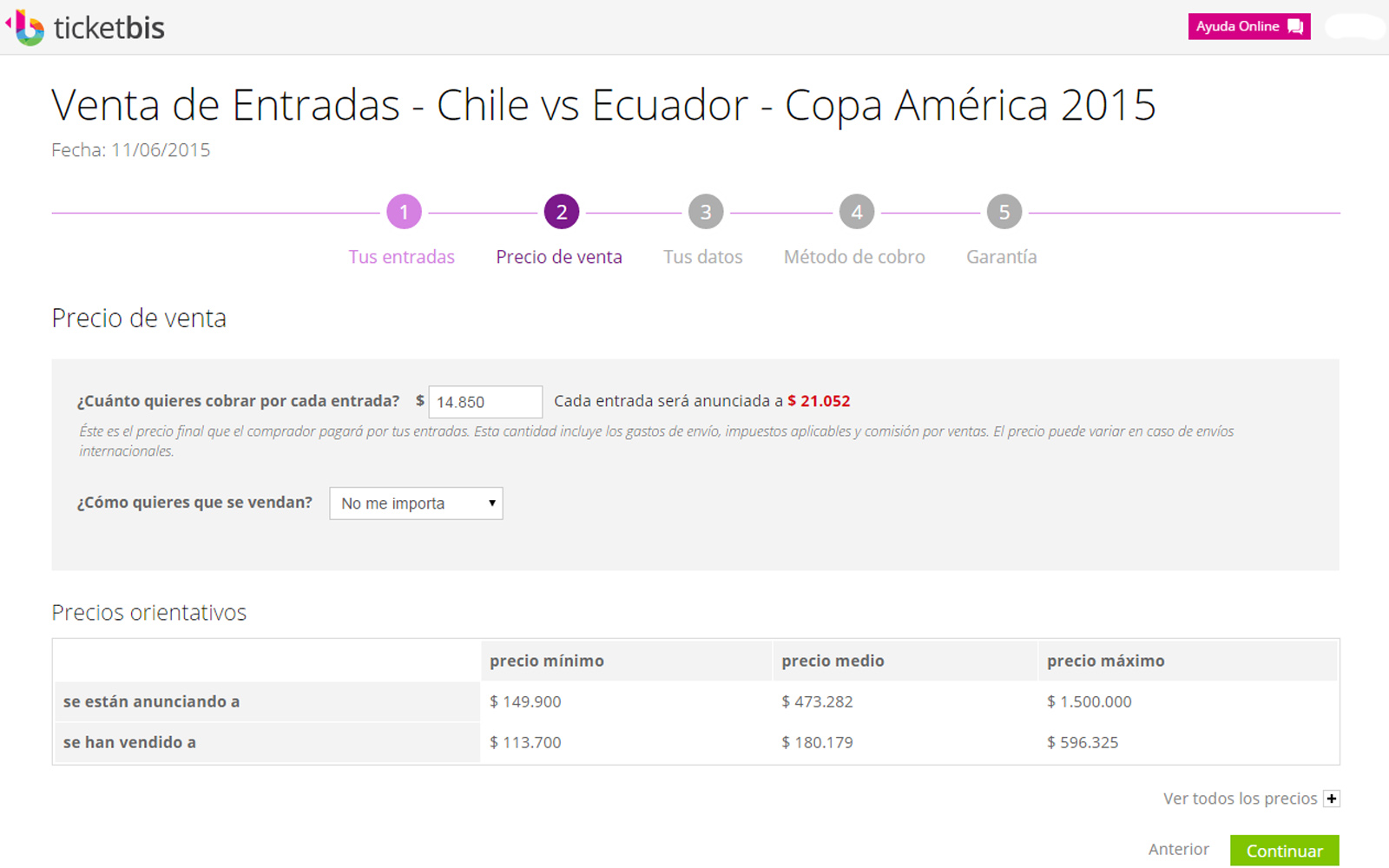Click the ticketbis logo icon
This screenshot has height=868, width=1389.
[x=28, y=28]
